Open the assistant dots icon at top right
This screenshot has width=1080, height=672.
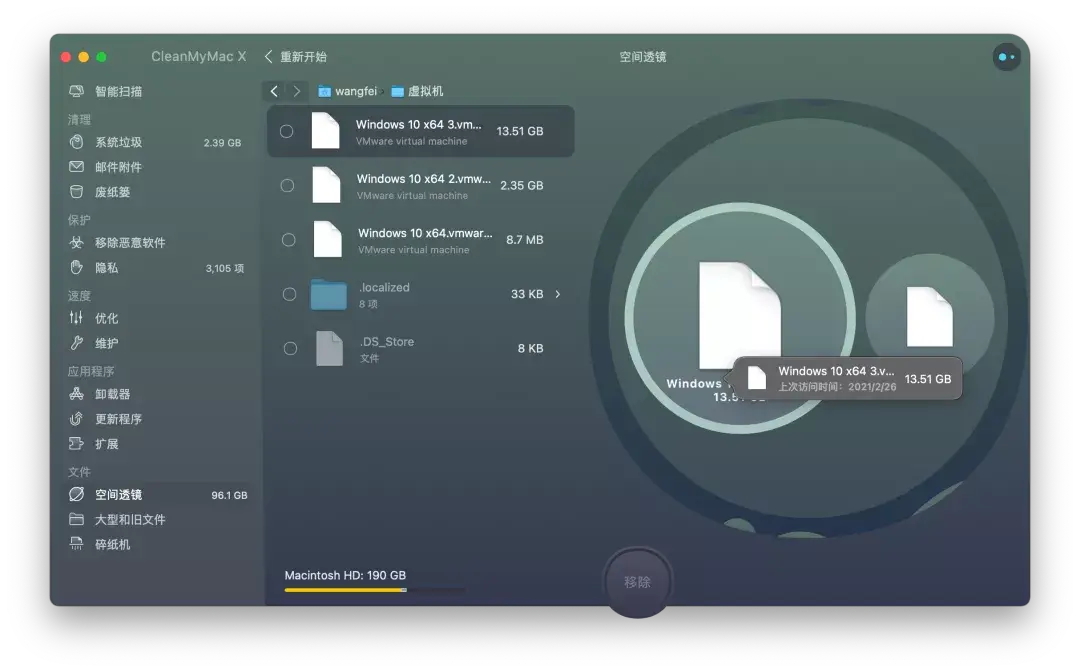(1006, 57)
